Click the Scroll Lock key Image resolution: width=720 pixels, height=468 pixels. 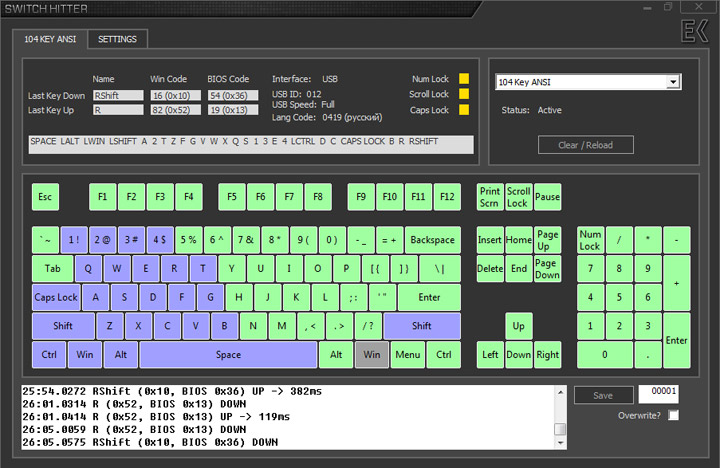(x=518, y=197)
